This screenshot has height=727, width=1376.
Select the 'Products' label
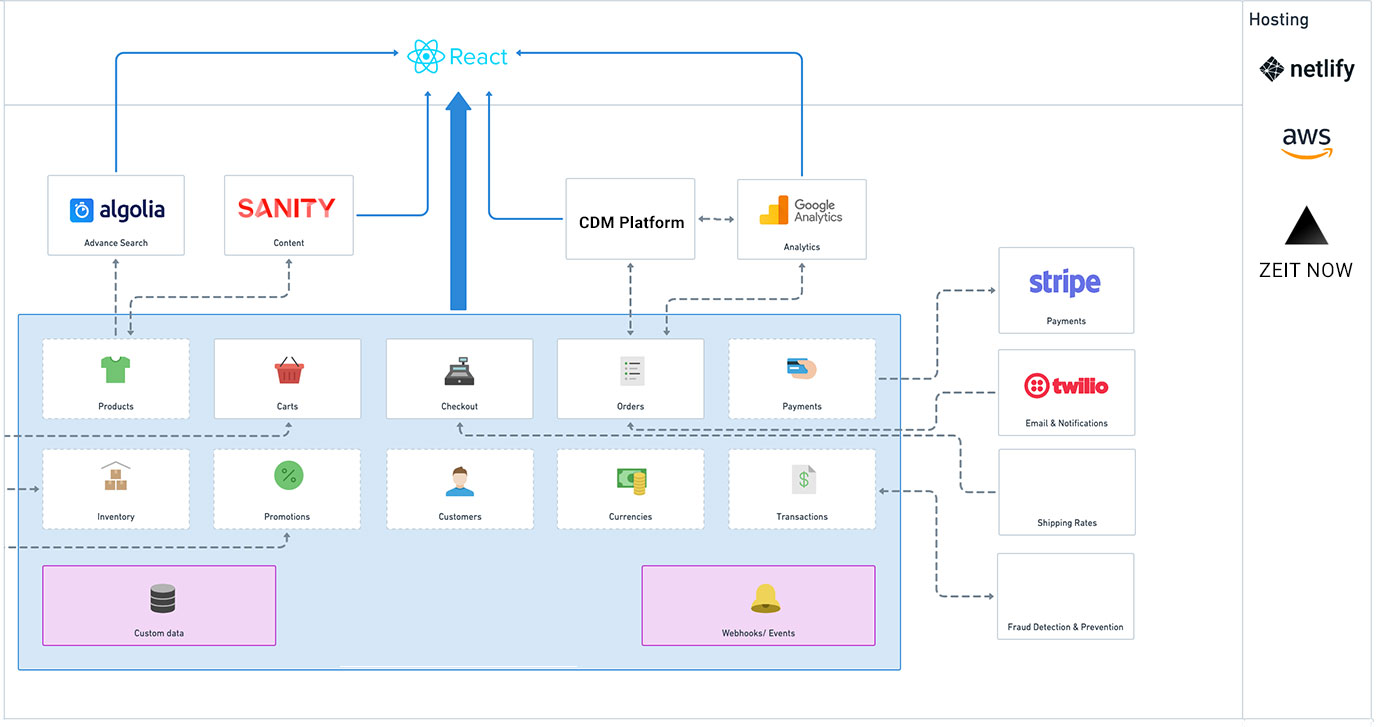116,407
